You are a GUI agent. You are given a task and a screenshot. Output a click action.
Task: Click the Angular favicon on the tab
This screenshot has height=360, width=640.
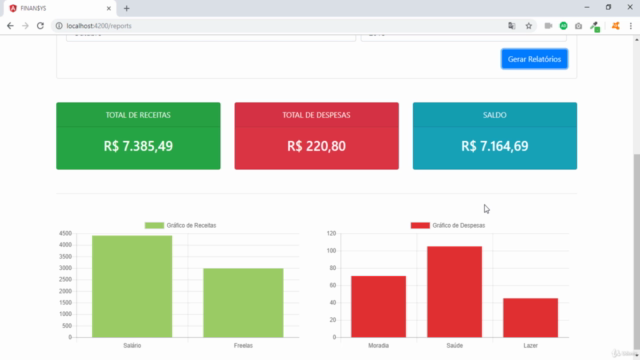(13, 8)
